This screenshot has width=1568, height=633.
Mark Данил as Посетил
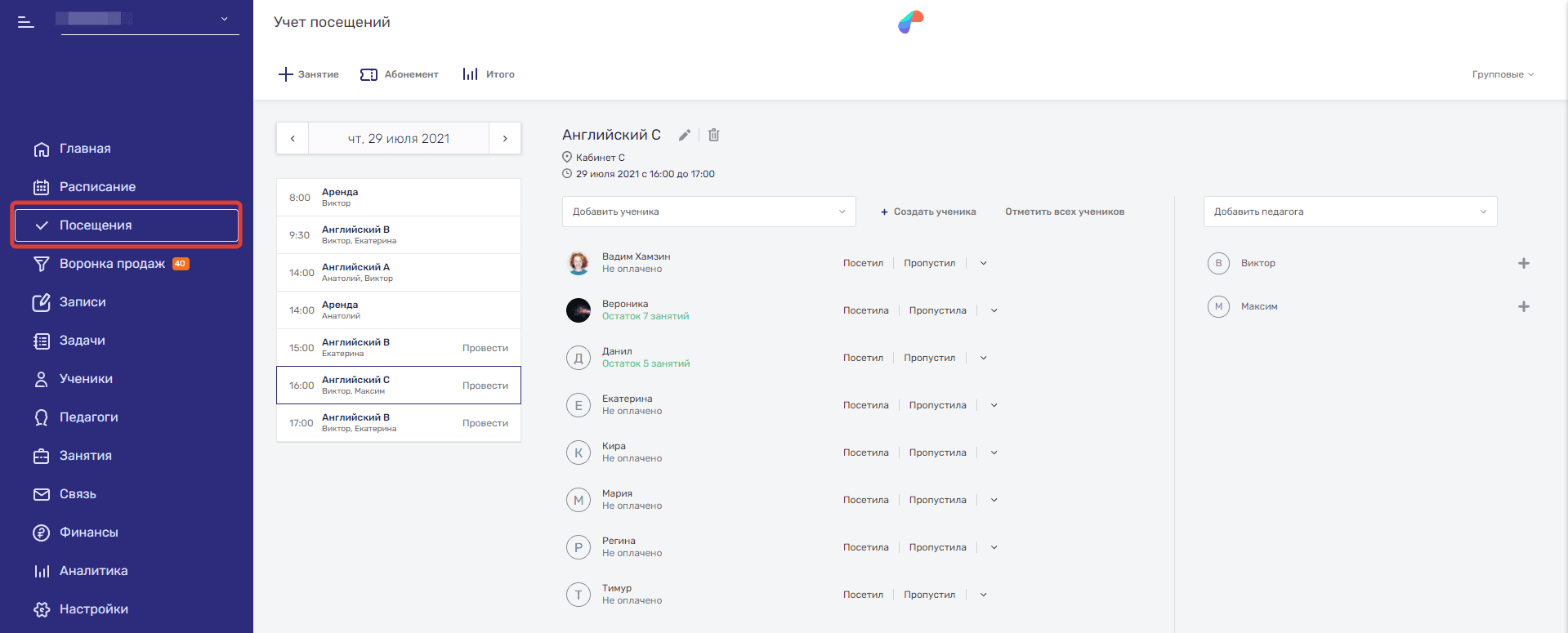863,358
